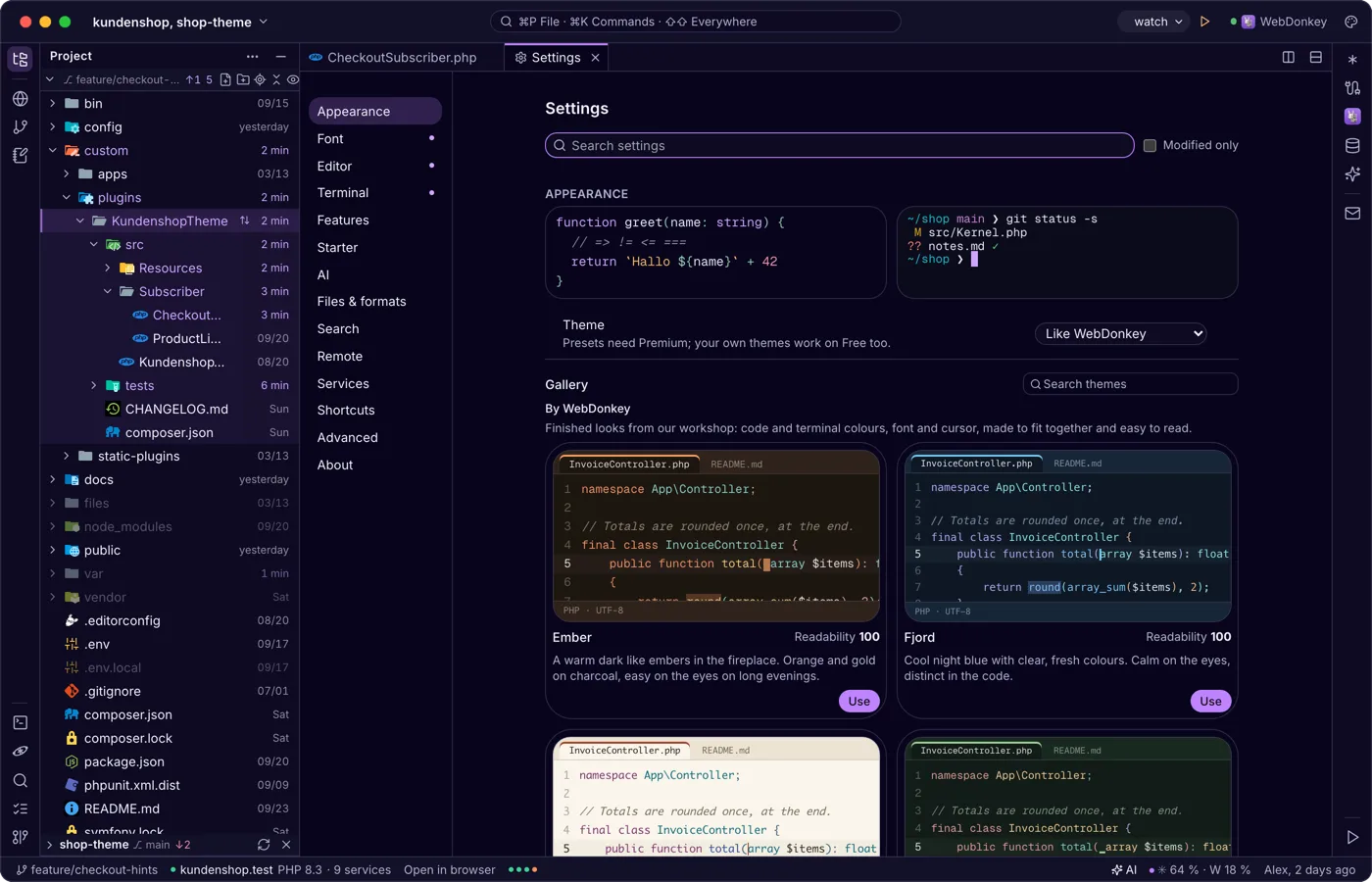Use the Fjord theme
This screenshot has height=882, width=1372.
[x=1210, y=701]
